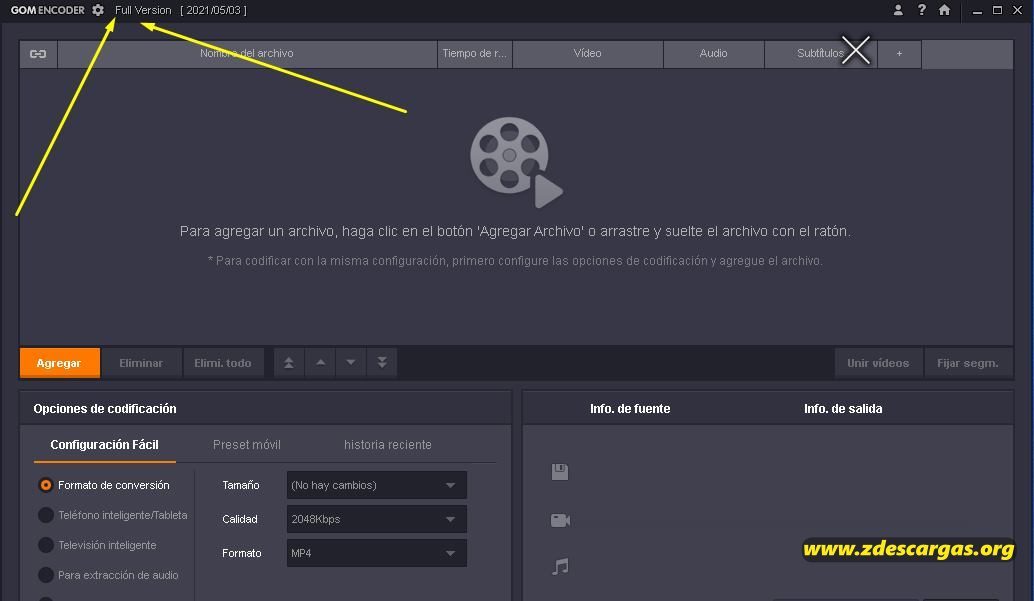Click the video camera icon in info panel

click(561, 520)
